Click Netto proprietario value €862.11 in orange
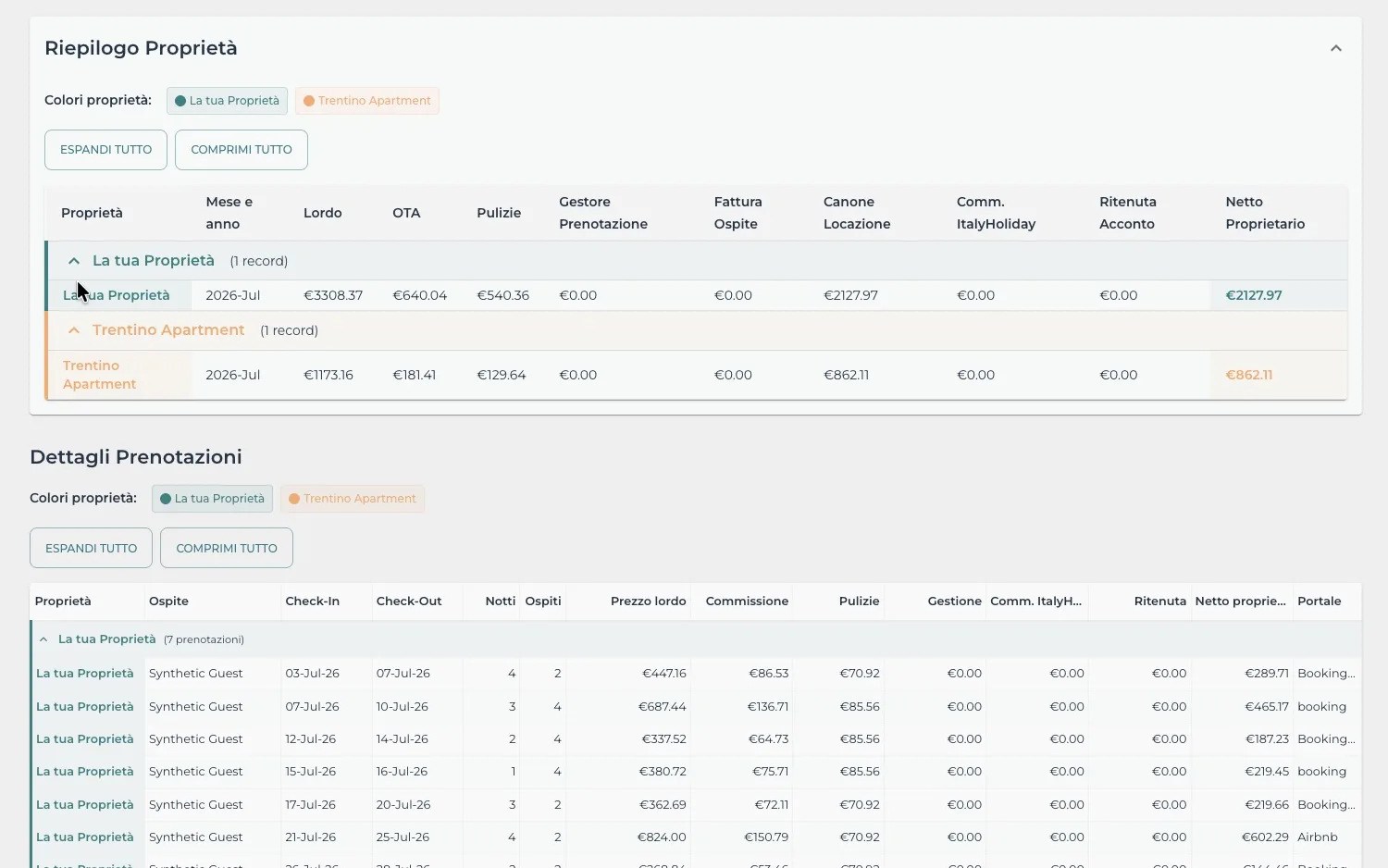Screen dimensions: 1388x868 tap(1249, 376)
